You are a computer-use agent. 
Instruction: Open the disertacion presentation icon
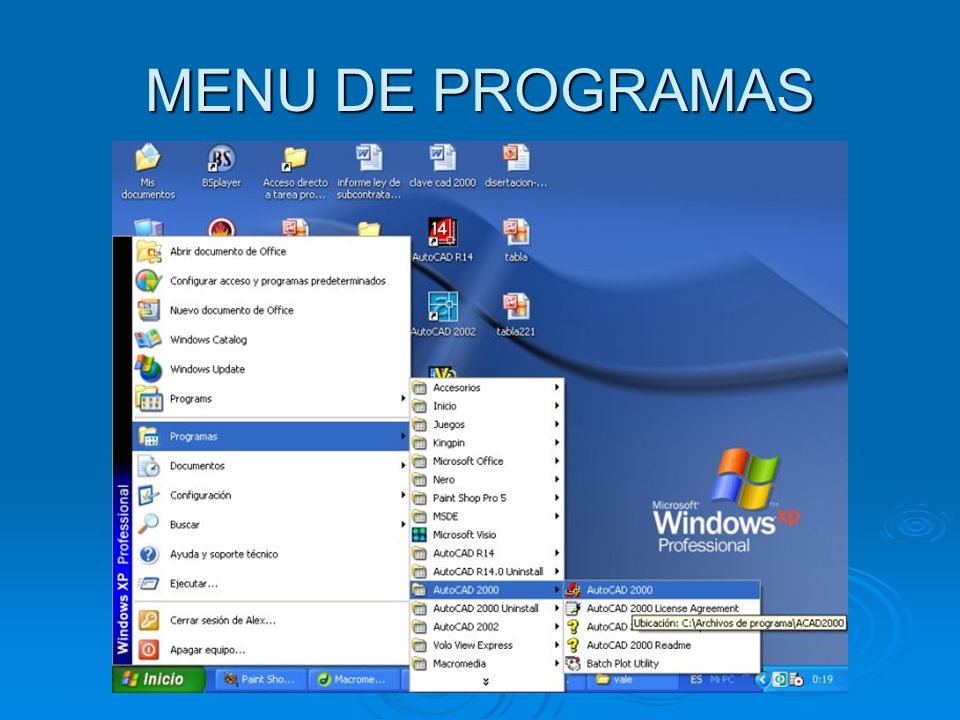(516, 167)
